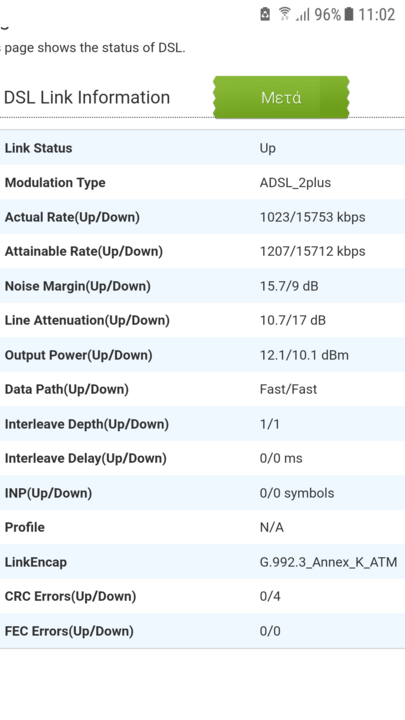Select the Line Attenuation row label
The height and width of the screenshot is (720, 405).
click(x=87, y=321)
